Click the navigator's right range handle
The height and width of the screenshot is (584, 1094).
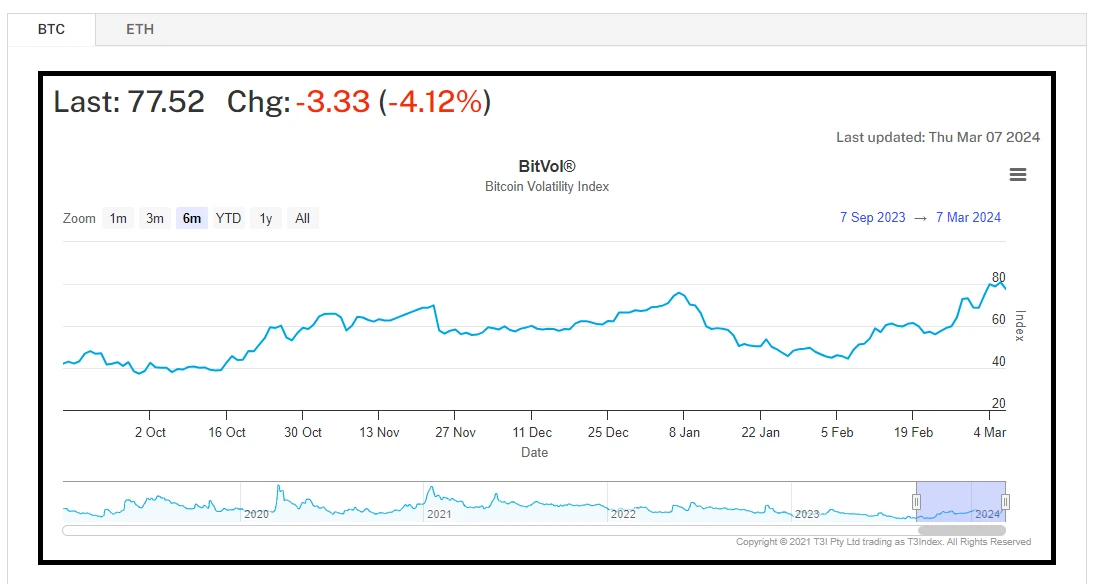coord(1006,502)
